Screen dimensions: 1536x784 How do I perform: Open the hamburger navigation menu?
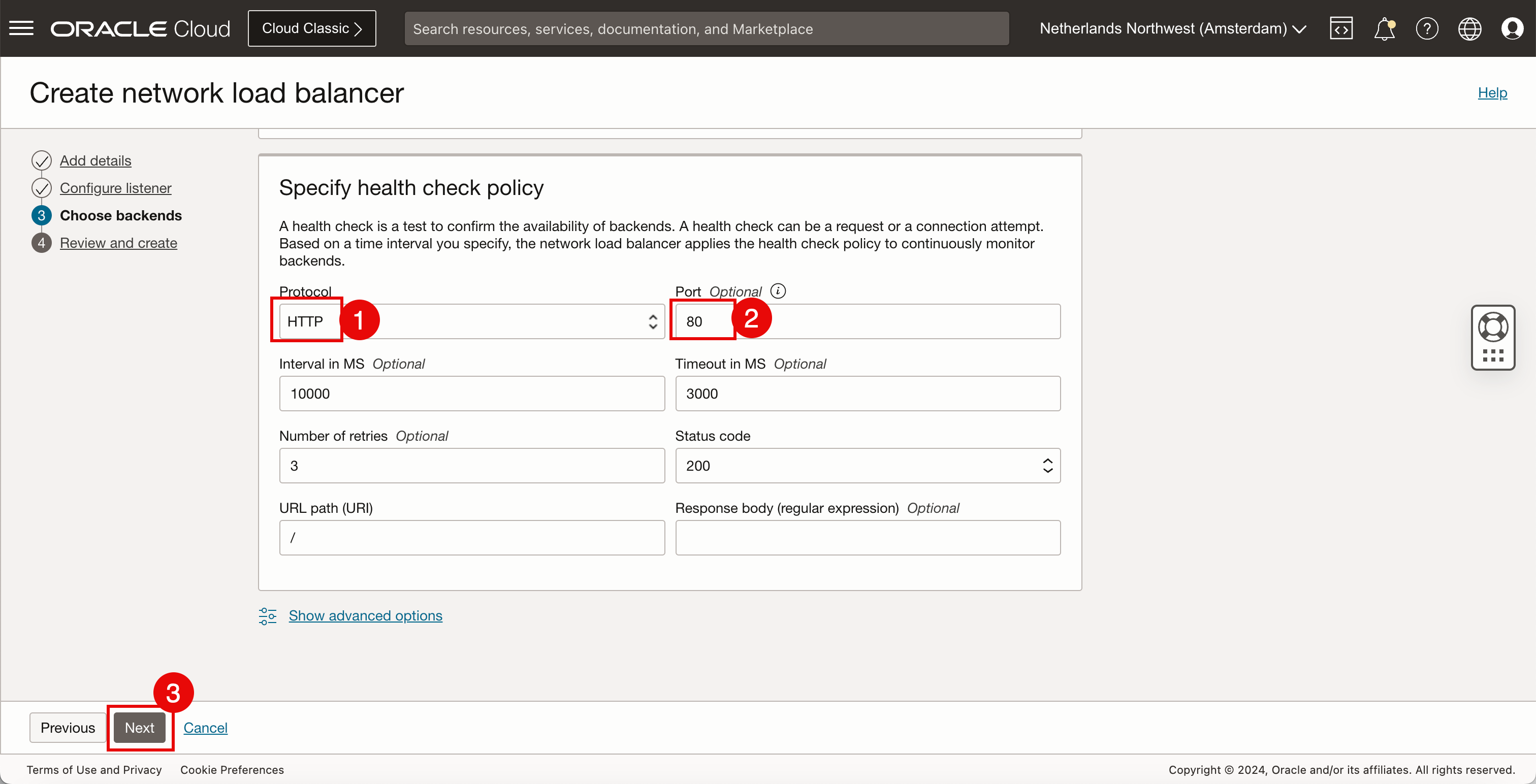coord(21,28)
